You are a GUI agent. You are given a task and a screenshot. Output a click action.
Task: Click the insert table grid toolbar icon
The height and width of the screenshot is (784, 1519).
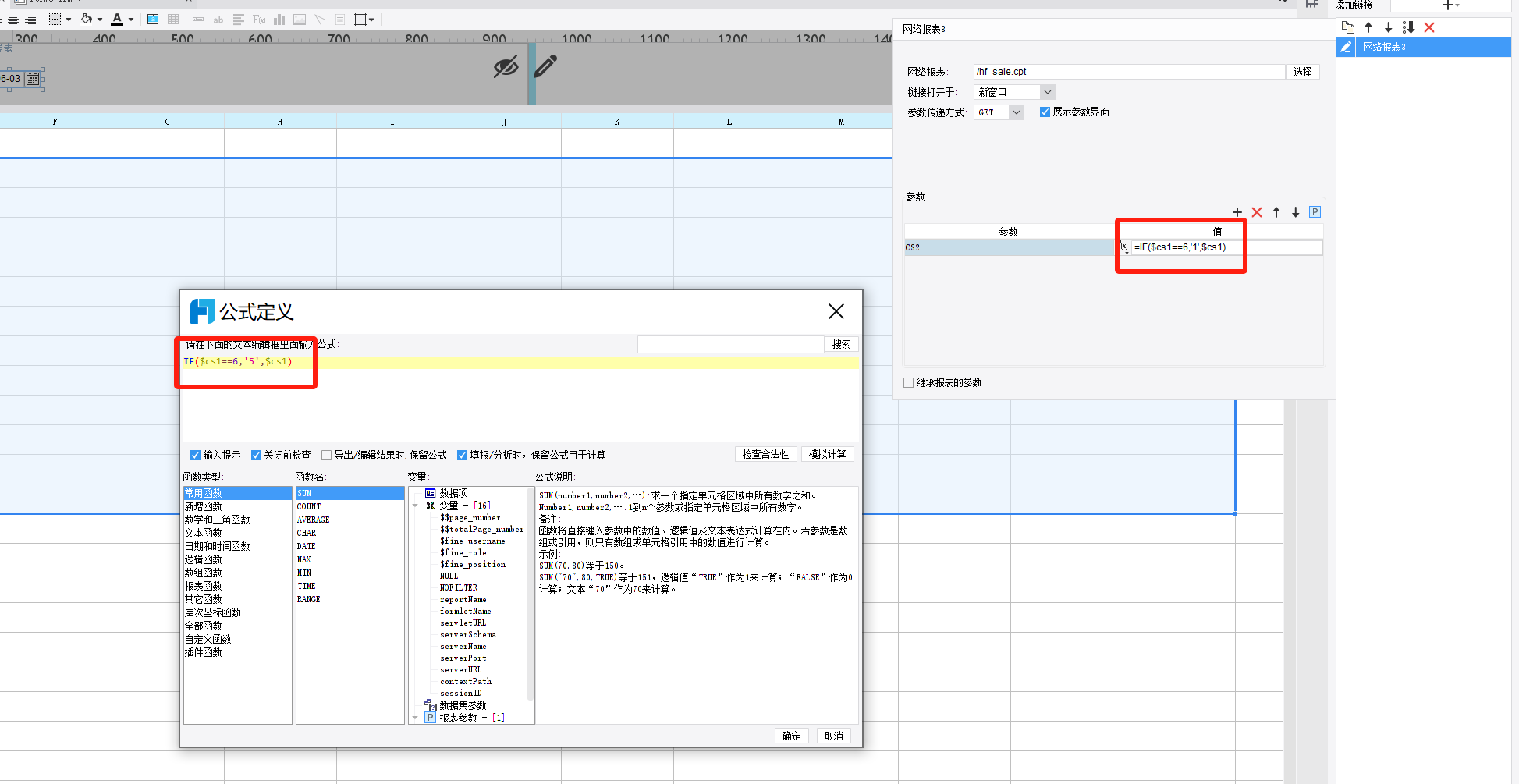(173, 20)
